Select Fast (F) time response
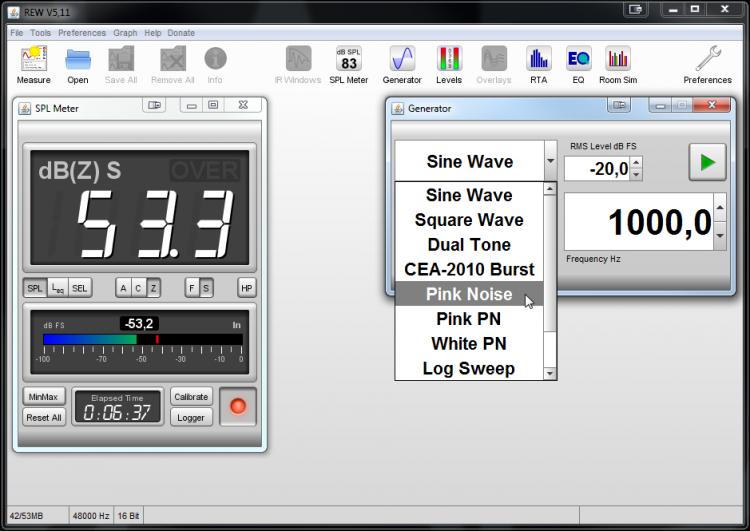Image resolution: width=750 pixels, height=531 pixels. tap(192, 288)
